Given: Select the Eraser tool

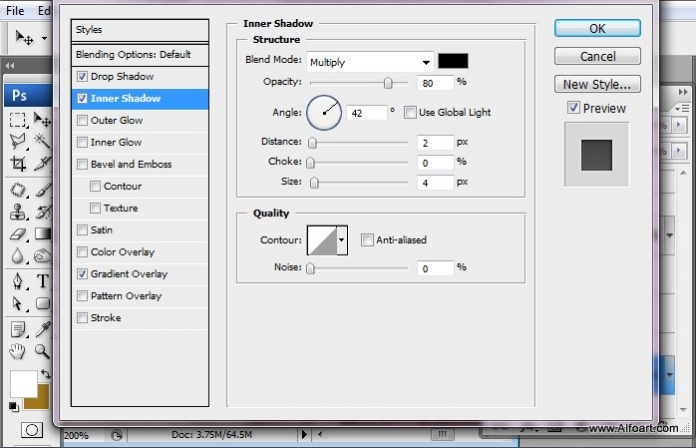Looking at the screenshot, I should [18, 234].
